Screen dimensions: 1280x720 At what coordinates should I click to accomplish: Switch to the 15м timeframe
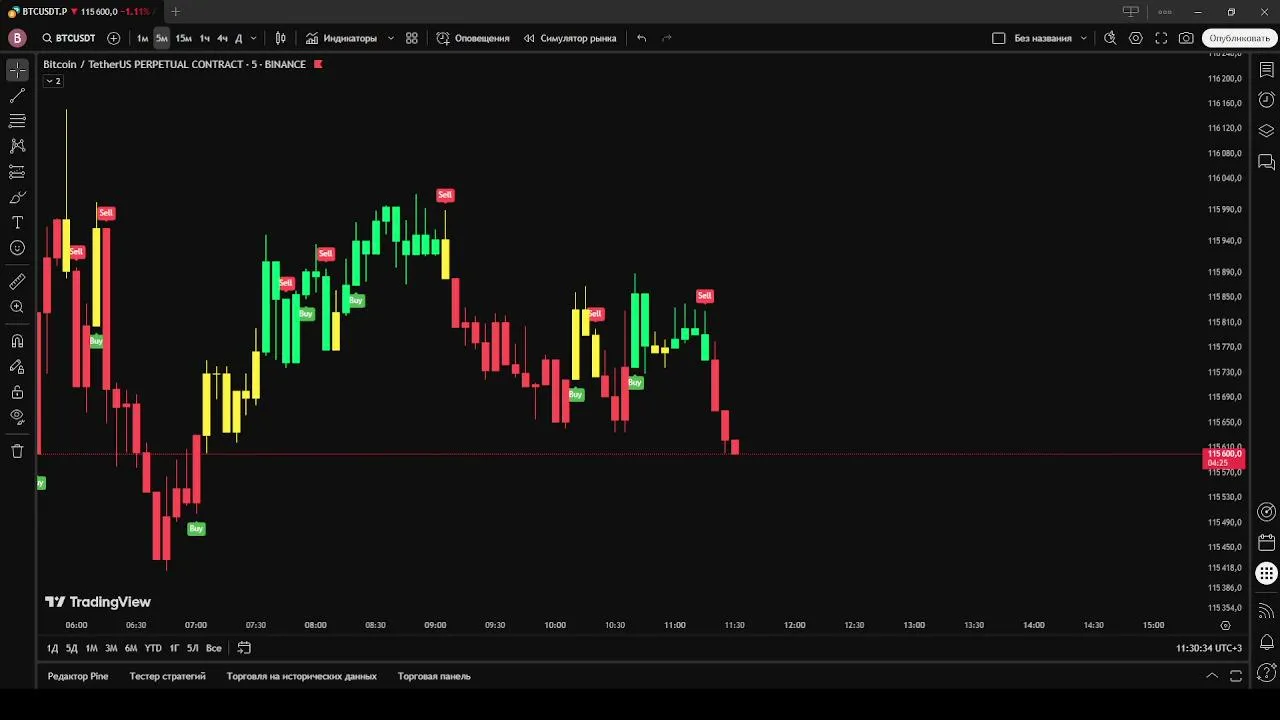(184, 38)
